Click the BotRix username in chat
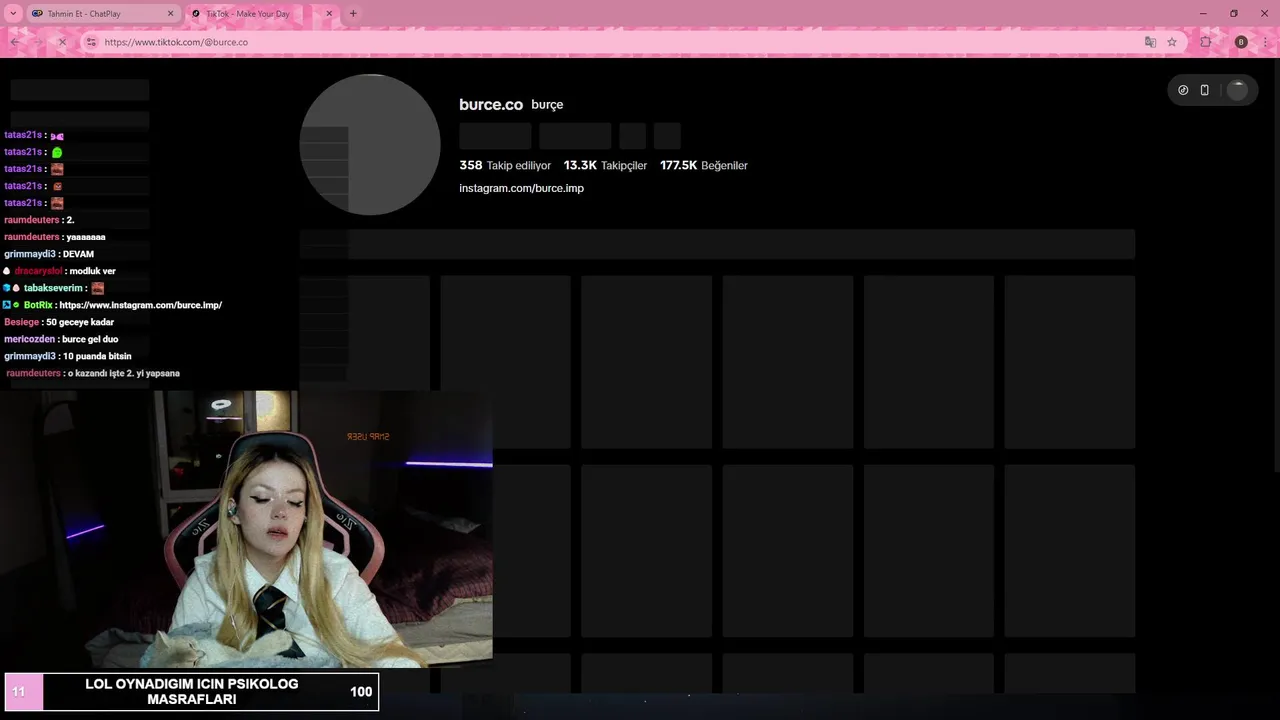Viewport: 1280px width, 720px height. pos(38,305)
